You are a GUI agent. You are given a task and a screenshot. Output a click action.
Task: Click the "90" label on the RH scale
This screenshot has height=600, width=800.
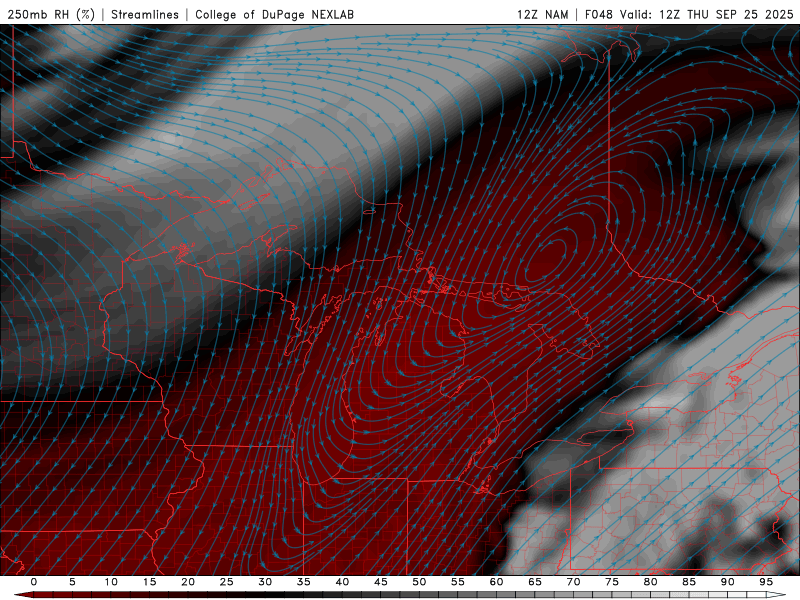[727, 582]
